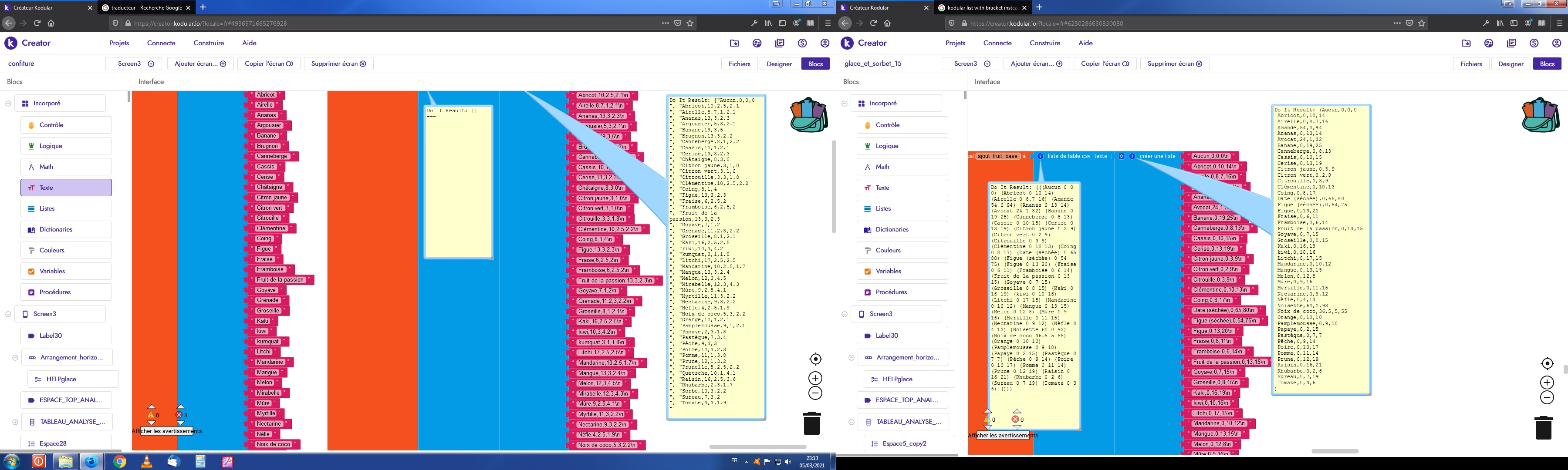The height and width of the screenshot is (470, 1568).
Task: Zoom in on the left blocks workspace
Action: click(x=815, y=378)
